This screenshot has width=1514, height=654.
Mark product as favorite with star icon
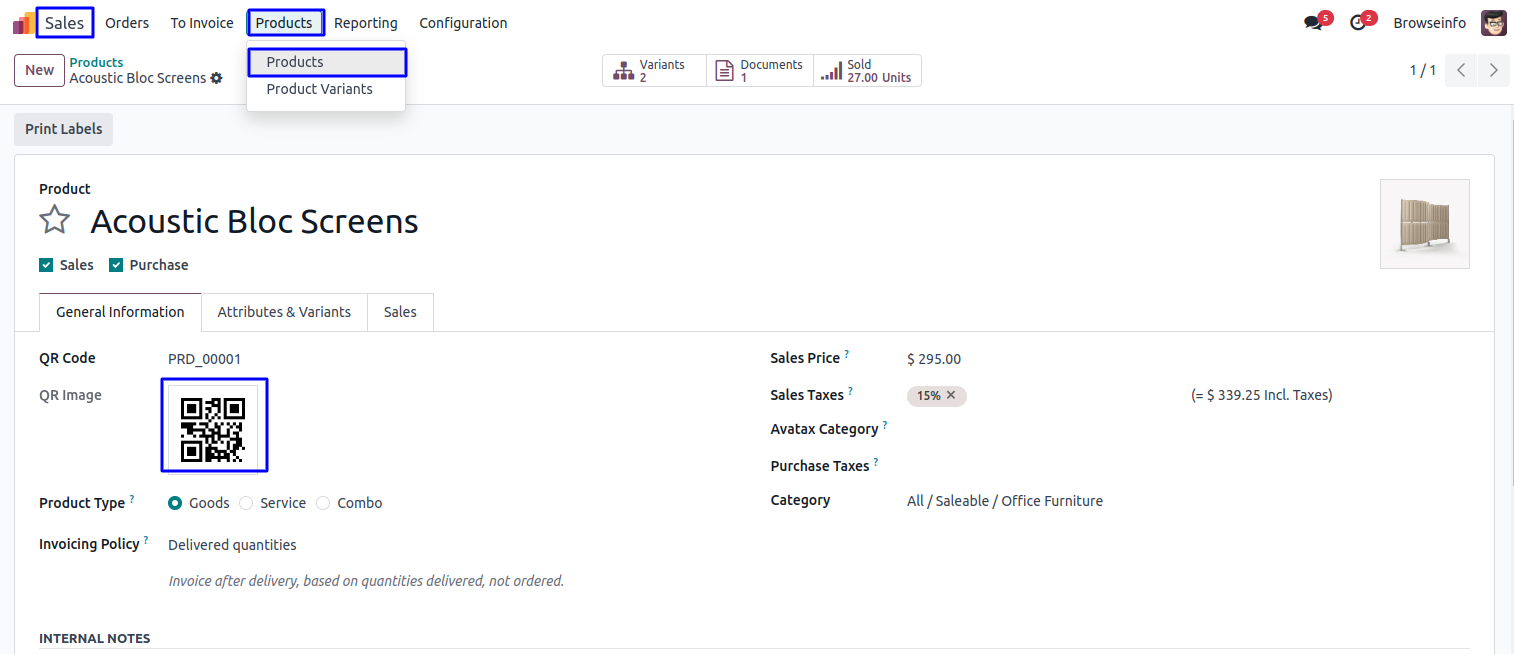[55, 220]
